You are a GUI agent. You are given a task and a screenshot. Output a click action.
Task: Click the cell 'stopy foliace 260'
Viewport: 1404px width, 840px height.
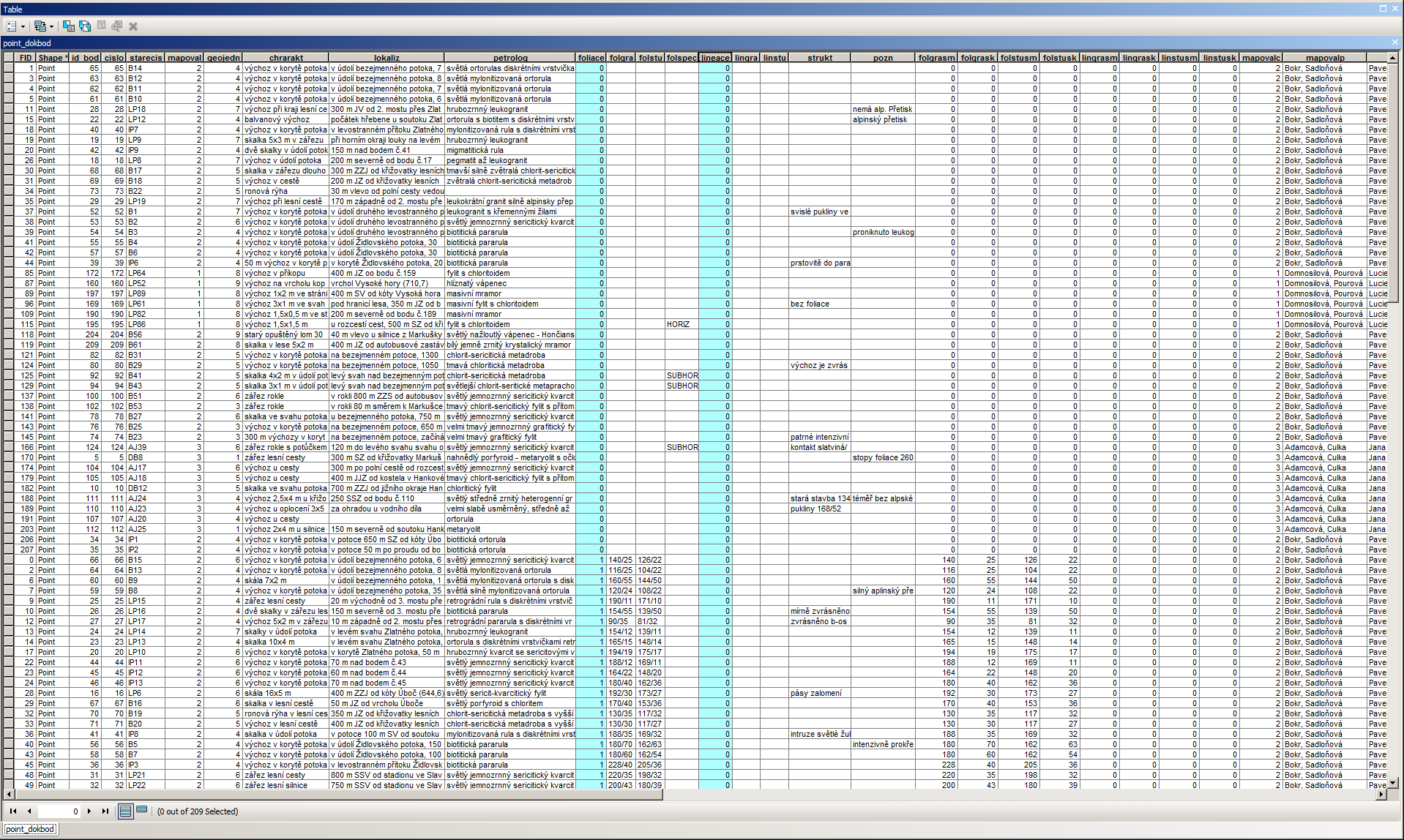point(883,457)
